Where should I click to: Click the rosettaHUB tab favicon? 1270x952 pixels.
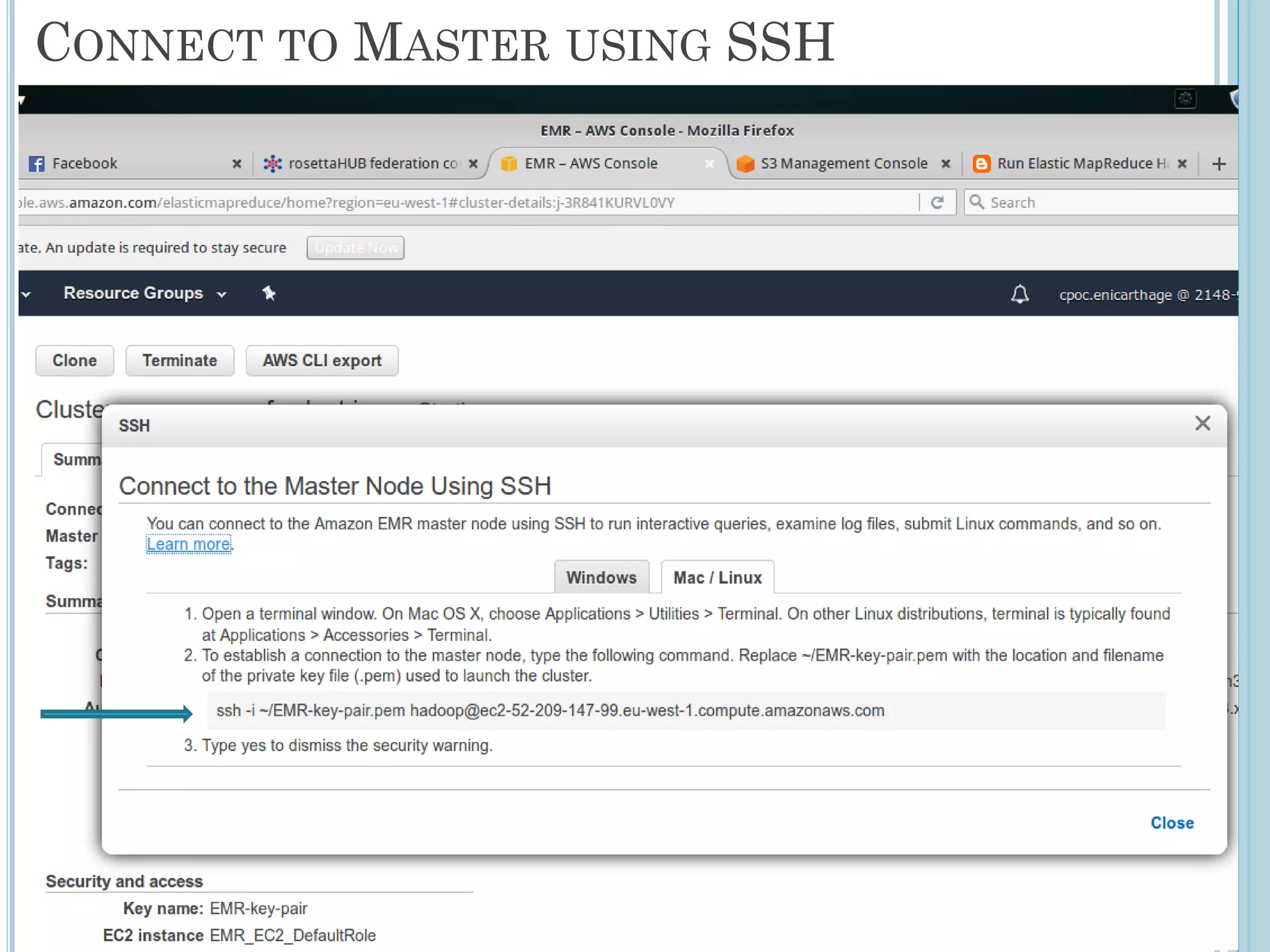click(x=273, y=164)
